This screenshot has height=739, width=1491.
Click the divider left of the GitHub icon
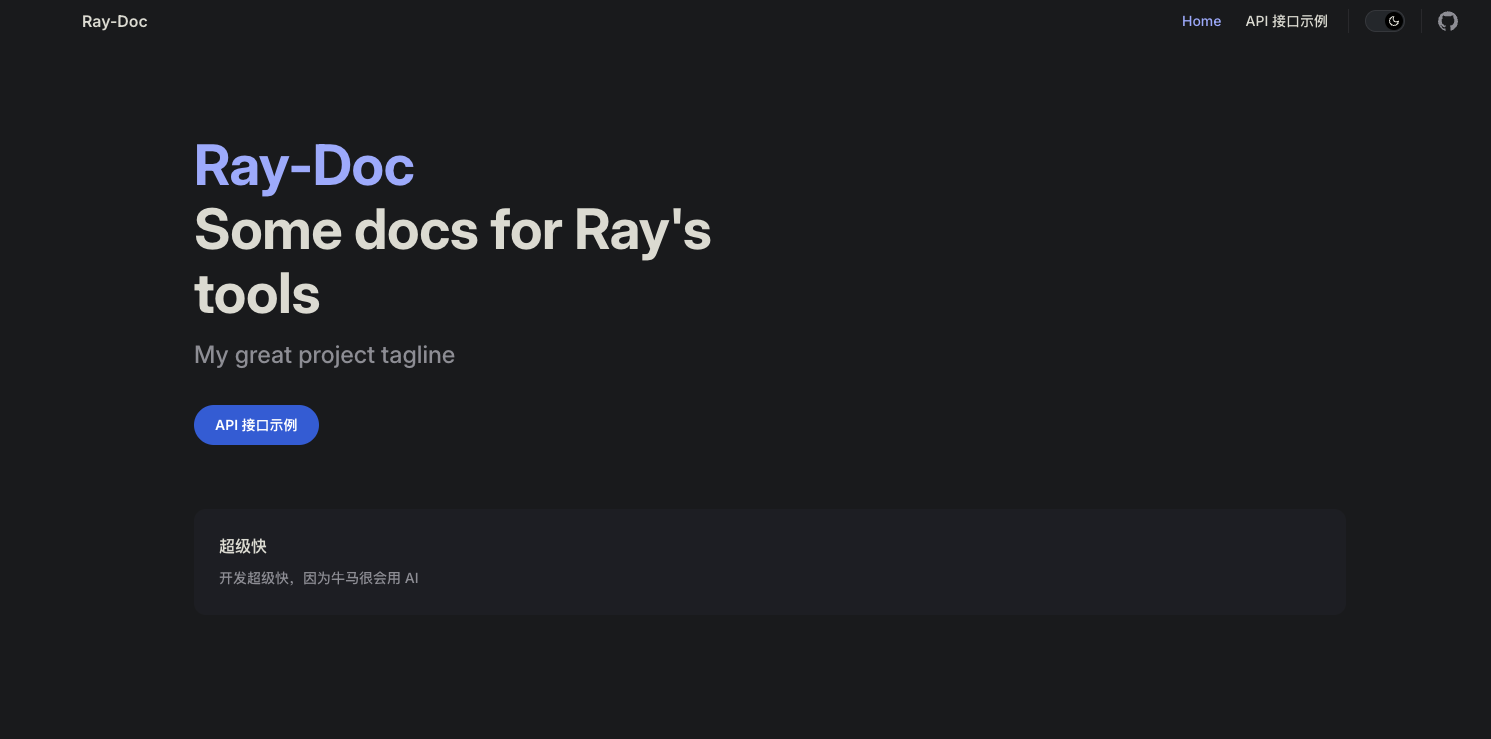coord(1421,21)
